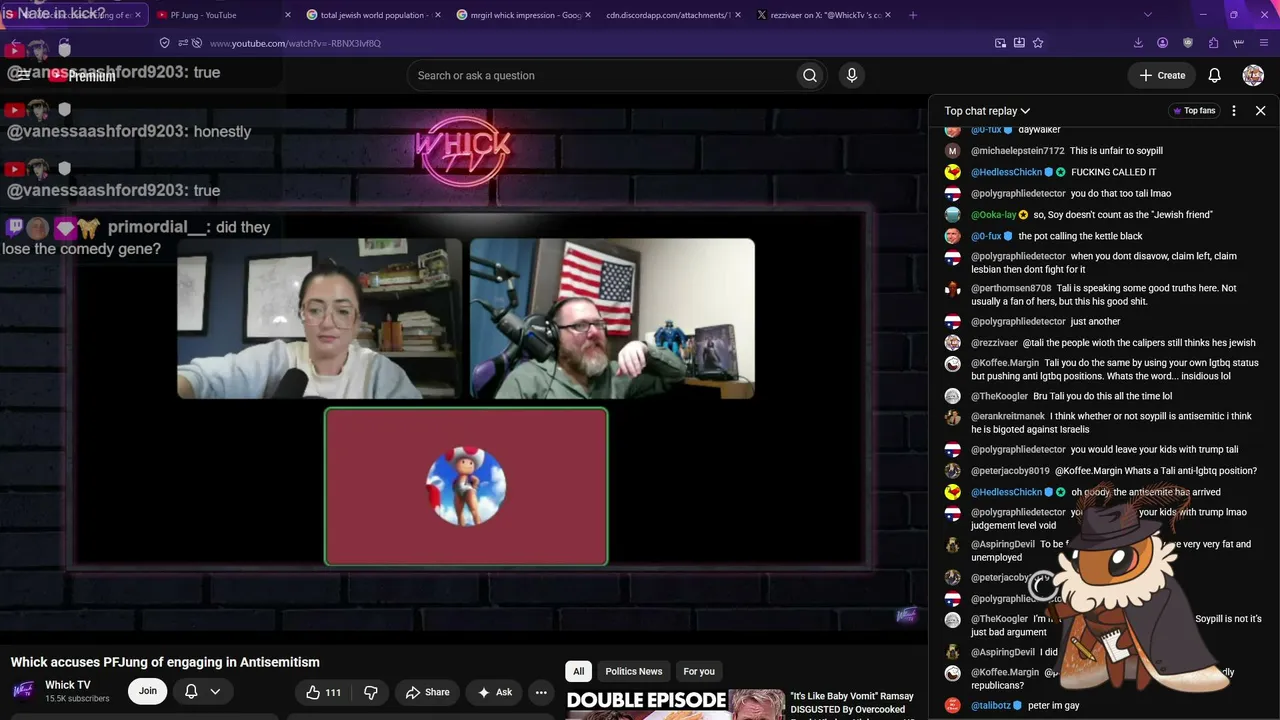The height and width of the screenshot is (720, 1280).
Task: Switch to the mrgirl whick impression tab
Action: 524,15
